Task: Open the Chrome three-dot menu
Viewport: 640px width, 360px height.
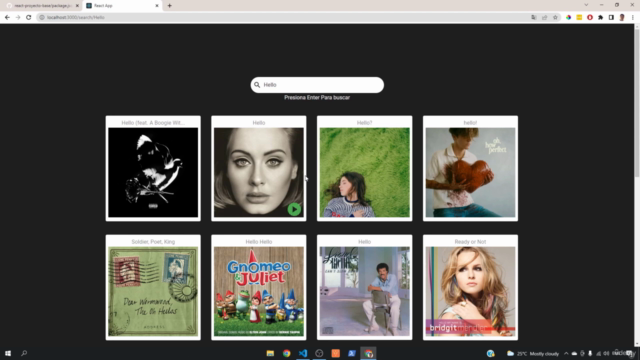Action: [x=633, y=17]
